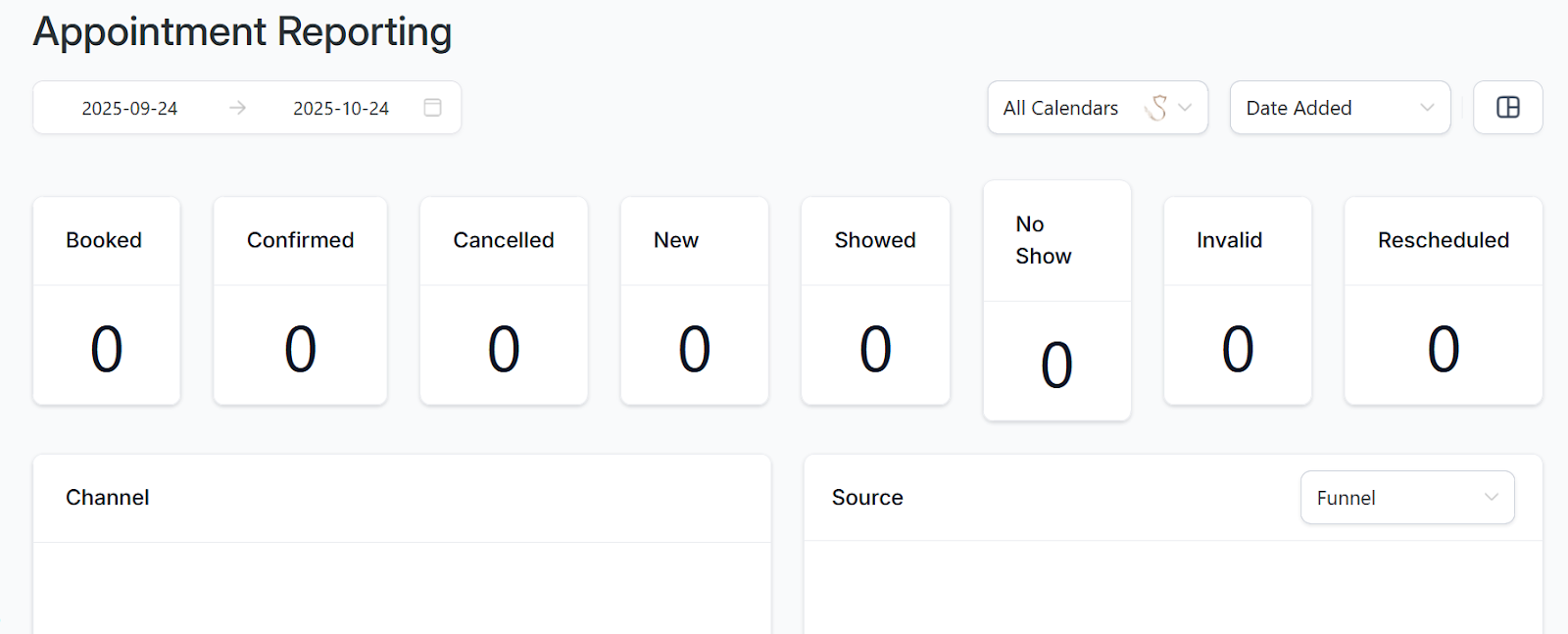Click the Invalid stat card

pyautogui.click(x=1237, y=301)
